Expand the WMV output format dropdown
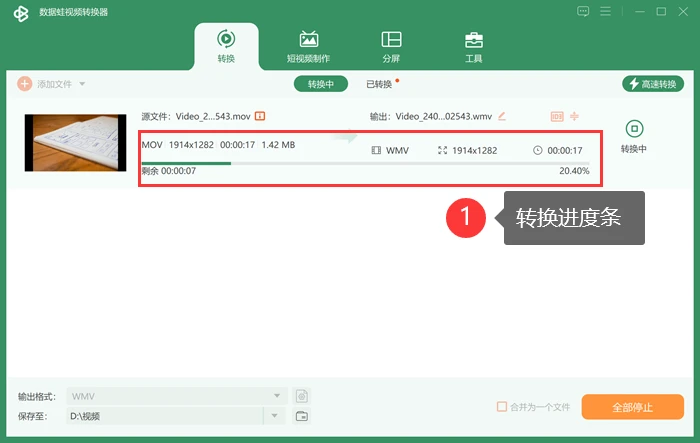Screen dimensions: 700x443 coord(277,396)
